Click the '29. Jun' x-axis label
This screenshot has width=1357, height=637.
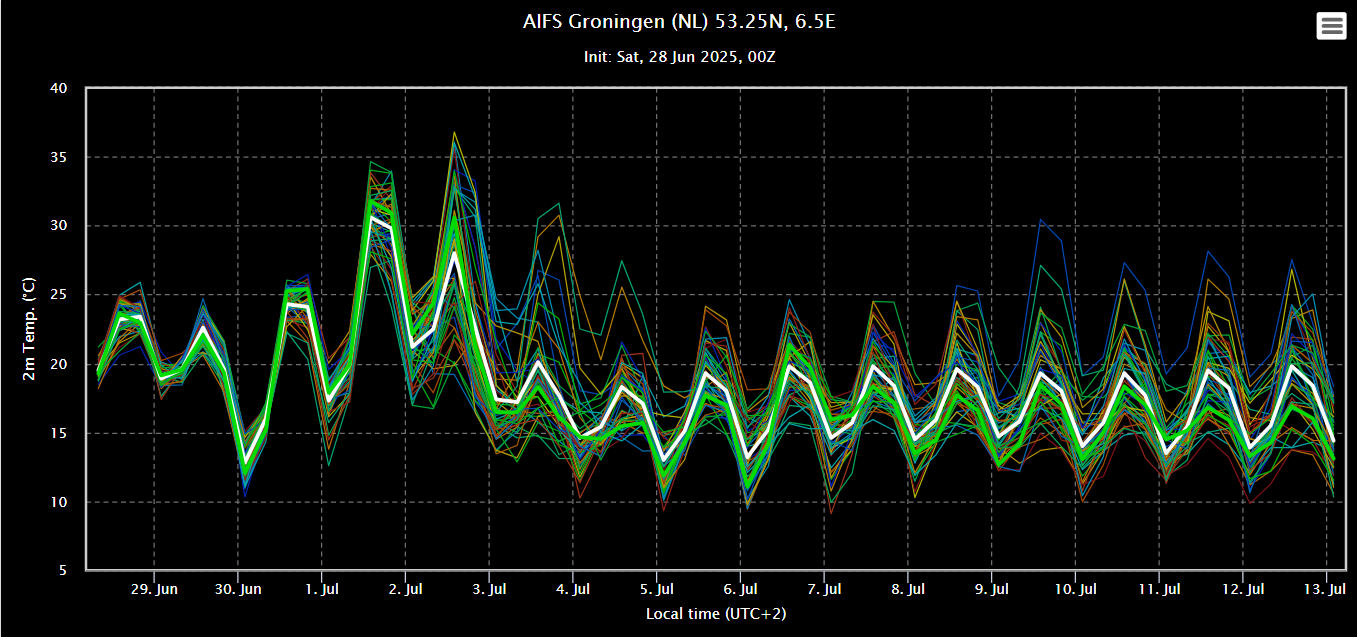pos(154,589)
